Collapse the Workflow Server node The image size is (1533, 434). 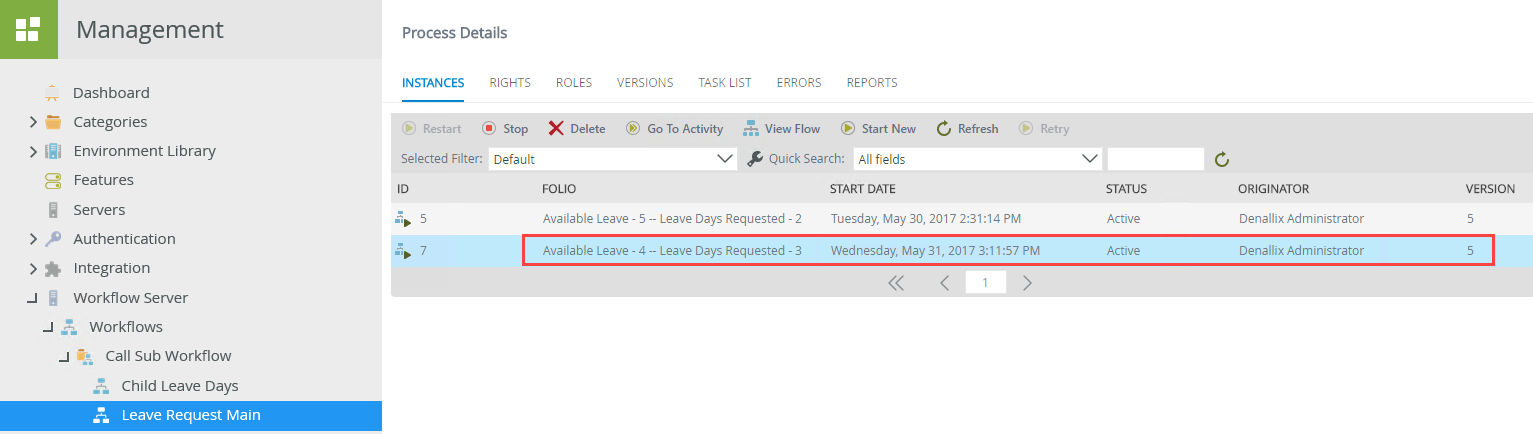pos(33,298)
